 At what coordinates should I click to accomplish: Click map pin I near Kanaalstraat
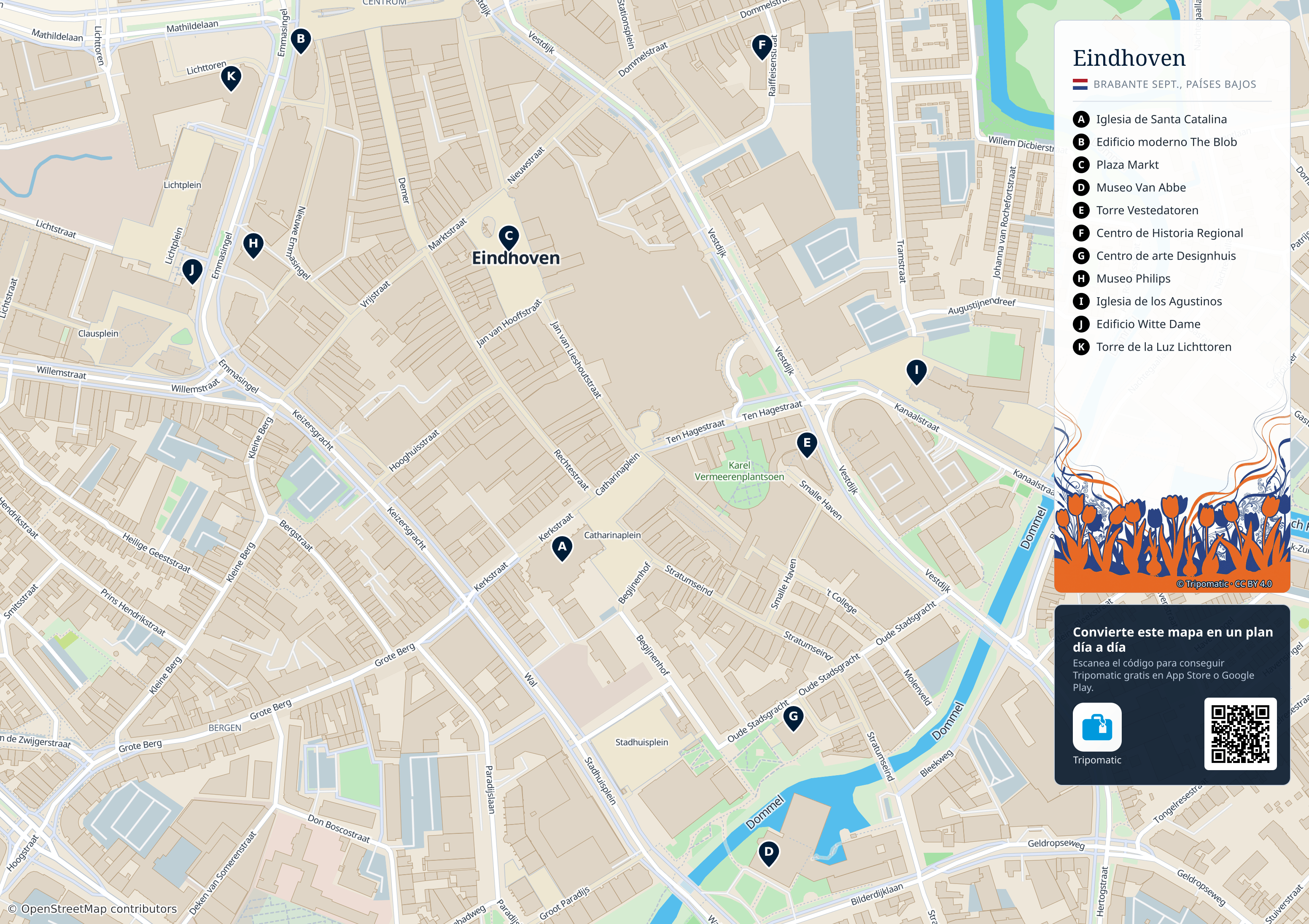click(916, 372)
